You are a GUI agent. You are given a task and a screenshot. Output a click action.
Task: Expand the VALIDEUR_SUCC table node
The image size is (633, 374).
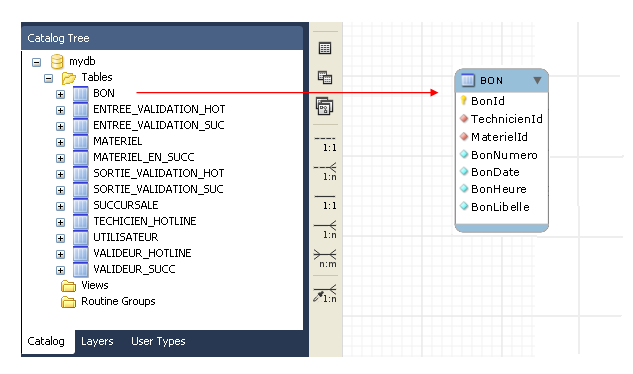tap(61, 271)
